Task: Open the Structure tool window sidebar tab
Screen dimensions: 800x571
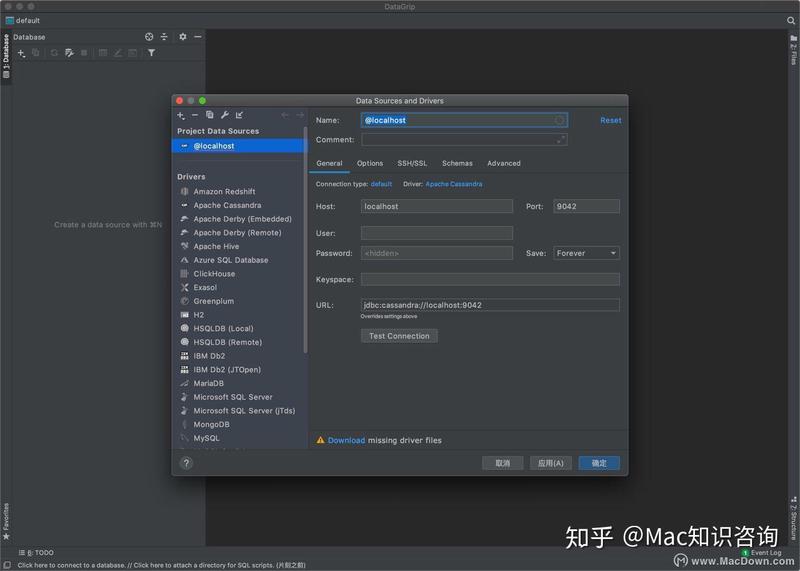Action: pyautogui.click(x=793, y=518)
